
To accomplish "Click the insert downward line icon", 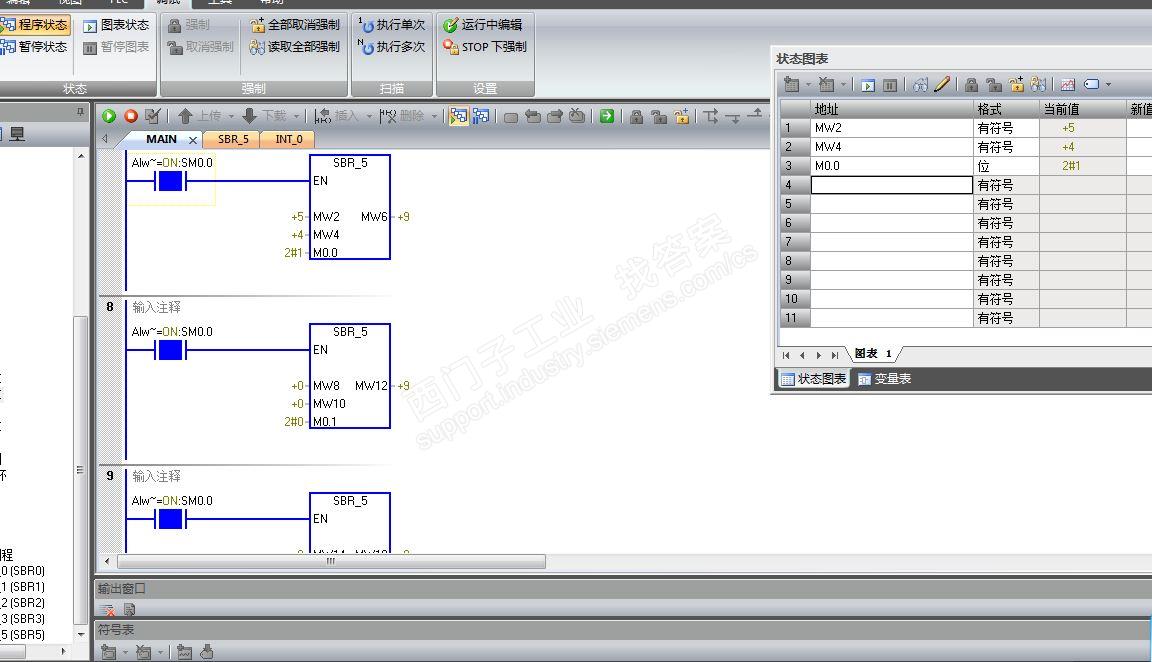I will pyautogui.click(x=732, y=117).
